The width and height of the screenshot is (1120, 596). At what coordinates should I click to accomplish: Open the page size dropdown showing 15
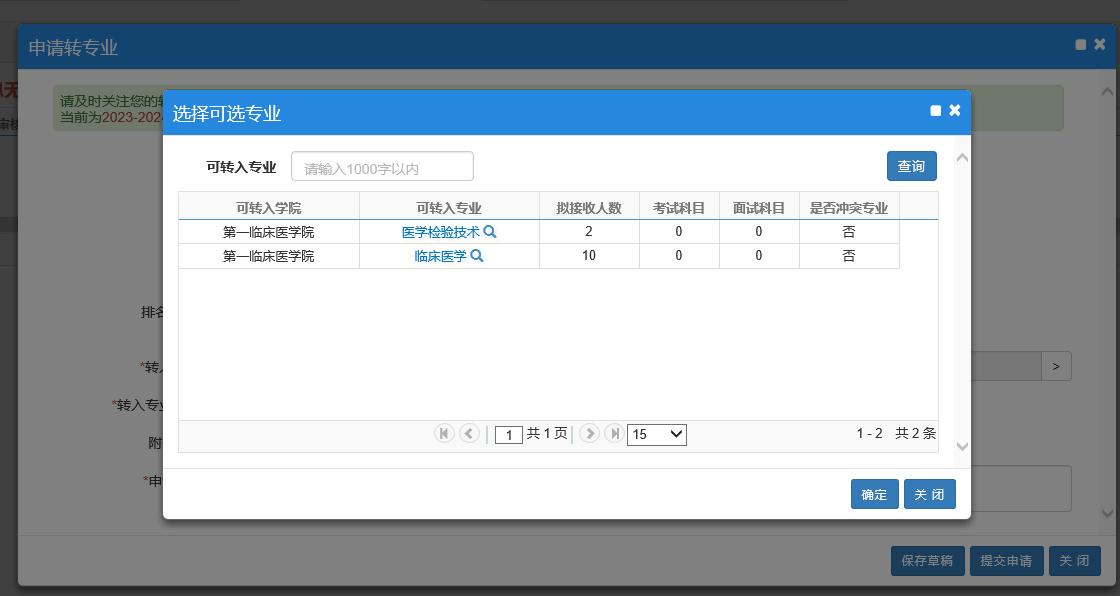tap(656, 434)
